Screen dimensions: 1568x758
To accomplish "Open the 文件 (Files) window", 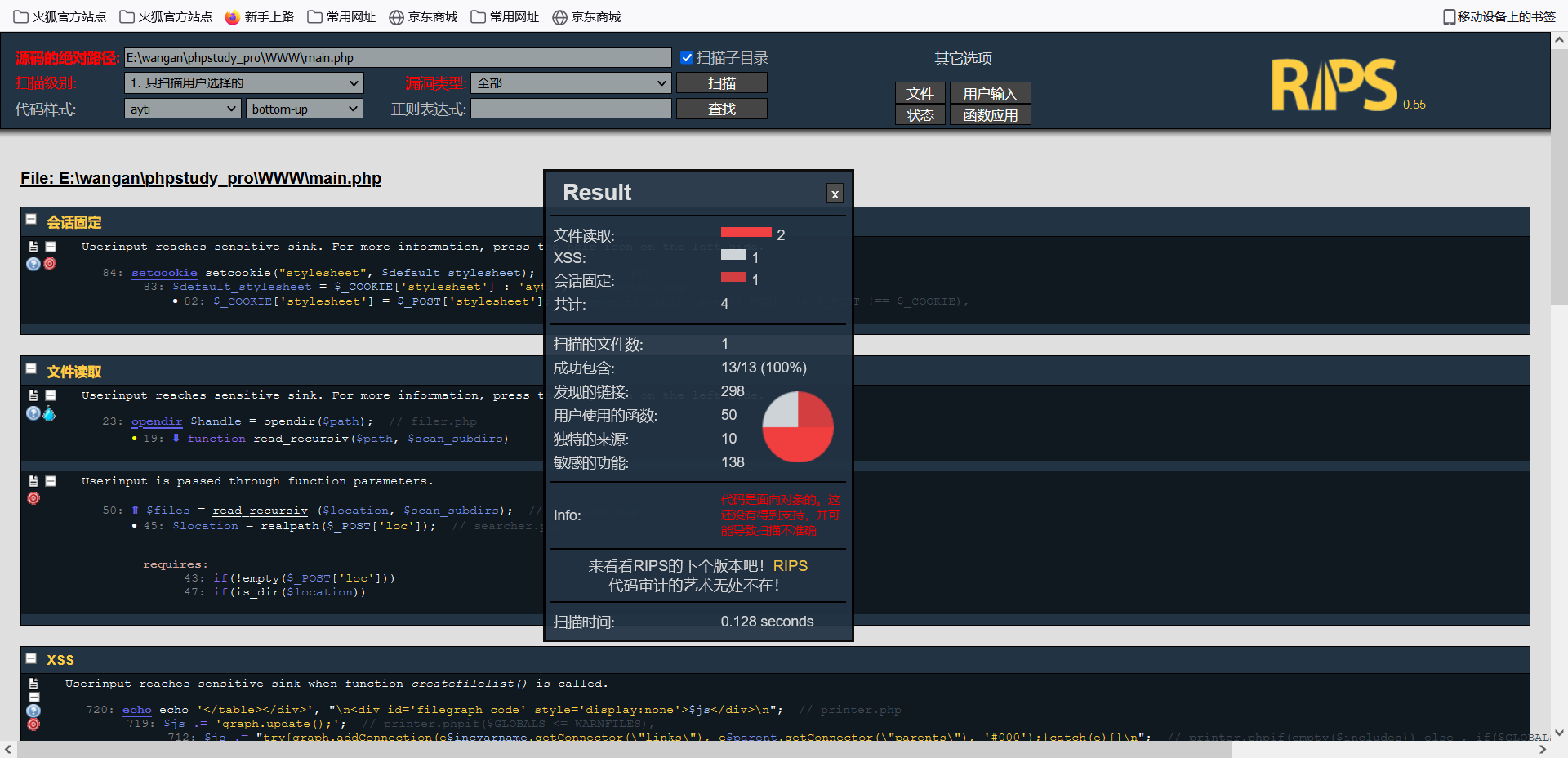I will point(920,93).
